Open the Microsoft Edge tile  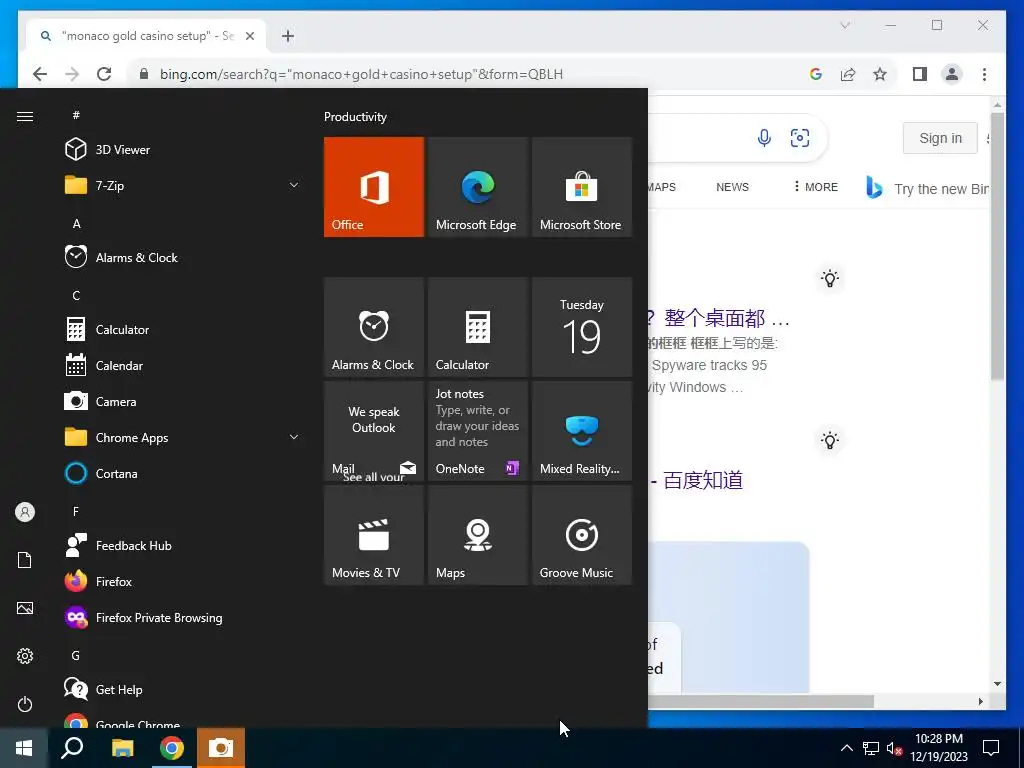click(x=478, y=187)
